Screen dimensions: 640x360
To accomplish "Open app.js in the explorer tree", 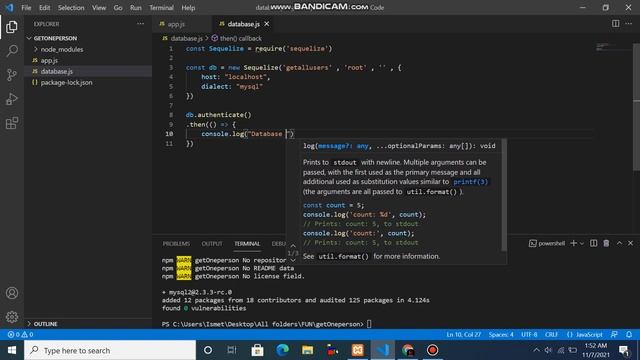I will pos(88,60).
